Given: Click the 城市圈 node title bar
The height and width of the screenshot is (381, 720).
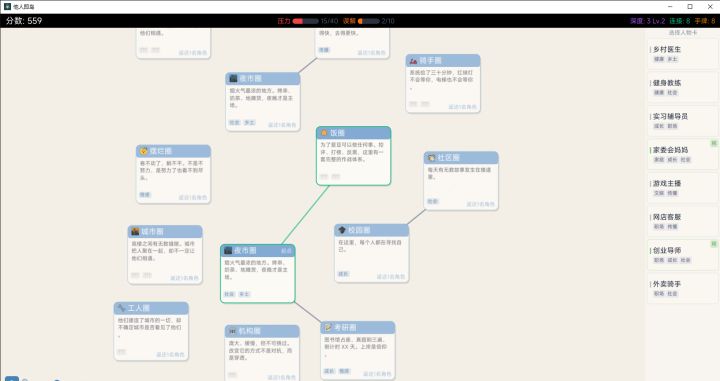Looking at the screenshot, I should [x=165, y=231].
